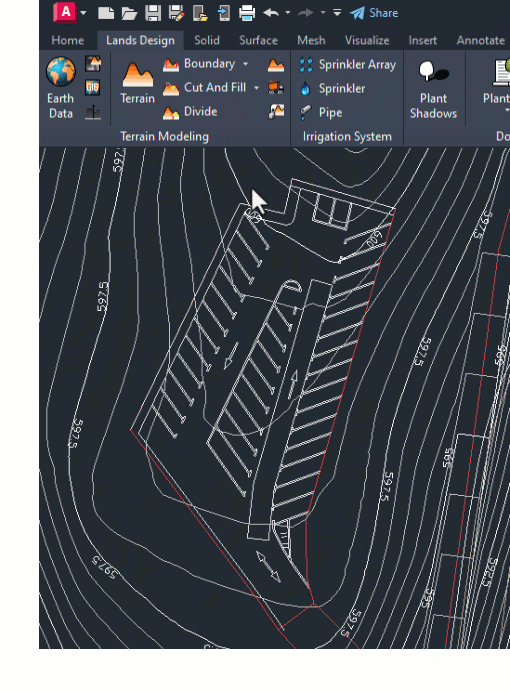Open an existing drawing file
Screen dimensions: 510x692
click(x=129, y=13)
